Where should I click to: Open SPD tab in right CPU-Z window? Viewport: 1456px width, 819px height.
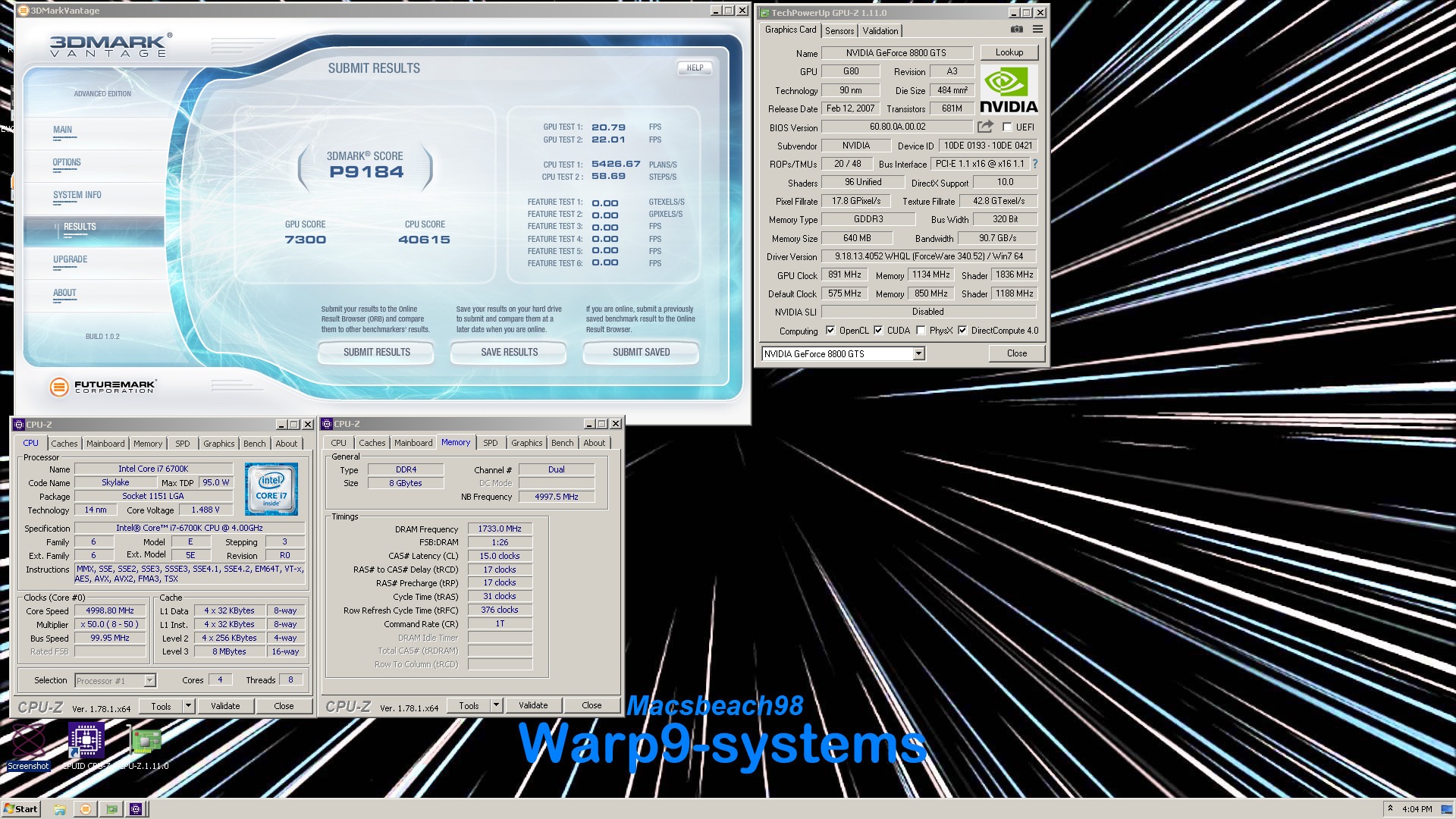pyautogui.click(x=491, y=443)
